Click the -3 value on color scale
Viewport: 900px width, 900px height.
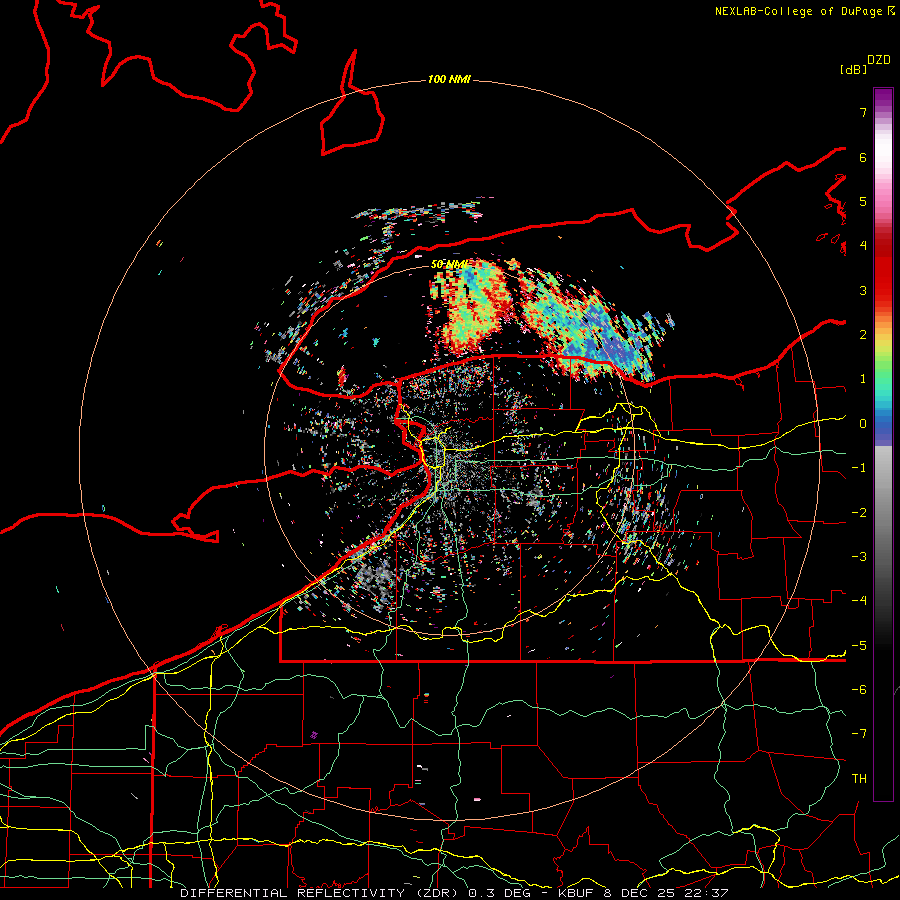pyautogui.click(x=859, y=557)
